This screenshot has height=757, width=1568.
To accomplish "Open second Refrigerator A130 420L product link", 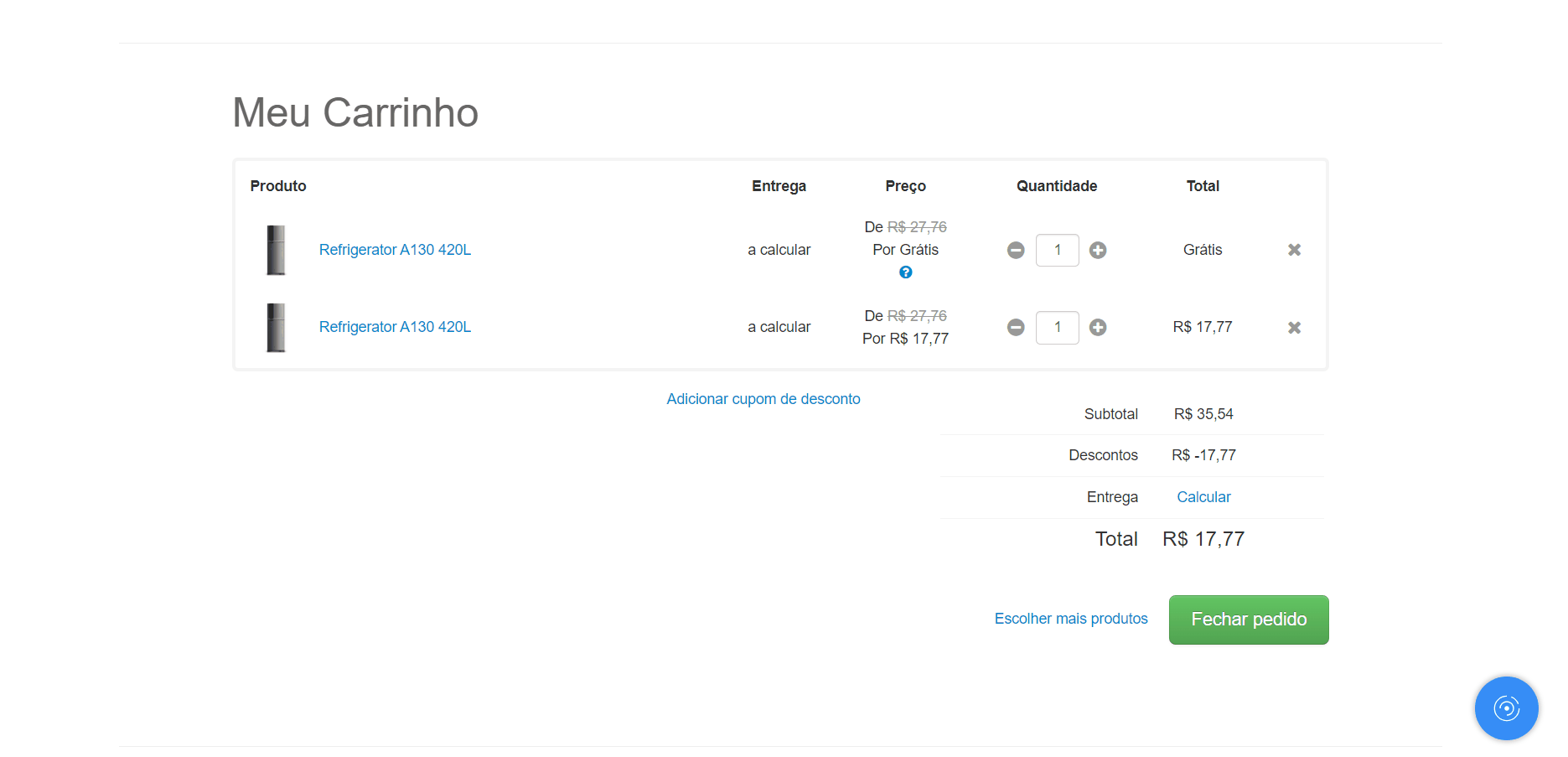I will (394, 327).
